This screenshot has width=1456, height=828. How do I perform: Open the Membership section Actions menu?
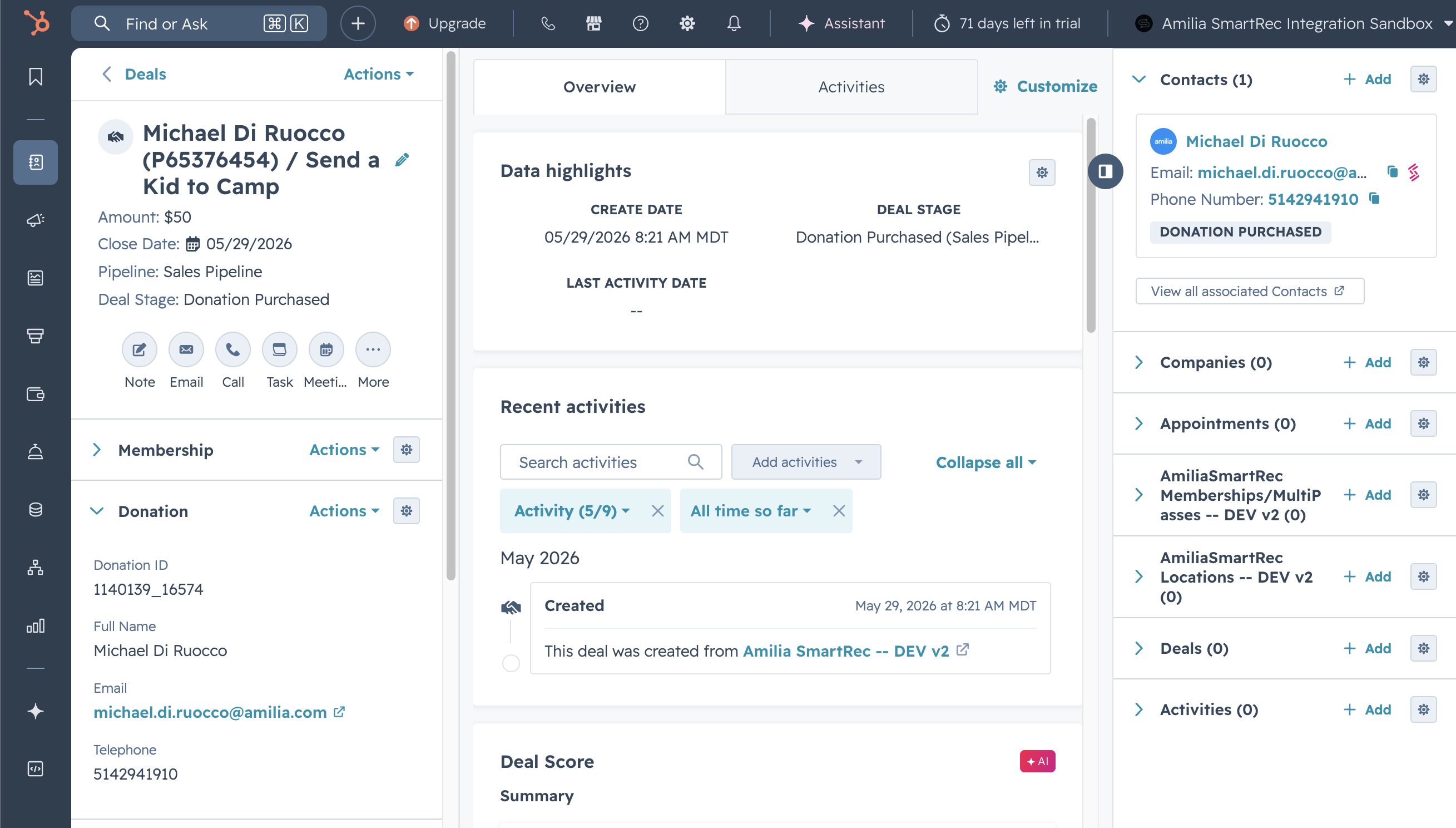click(x=344, y=450)
